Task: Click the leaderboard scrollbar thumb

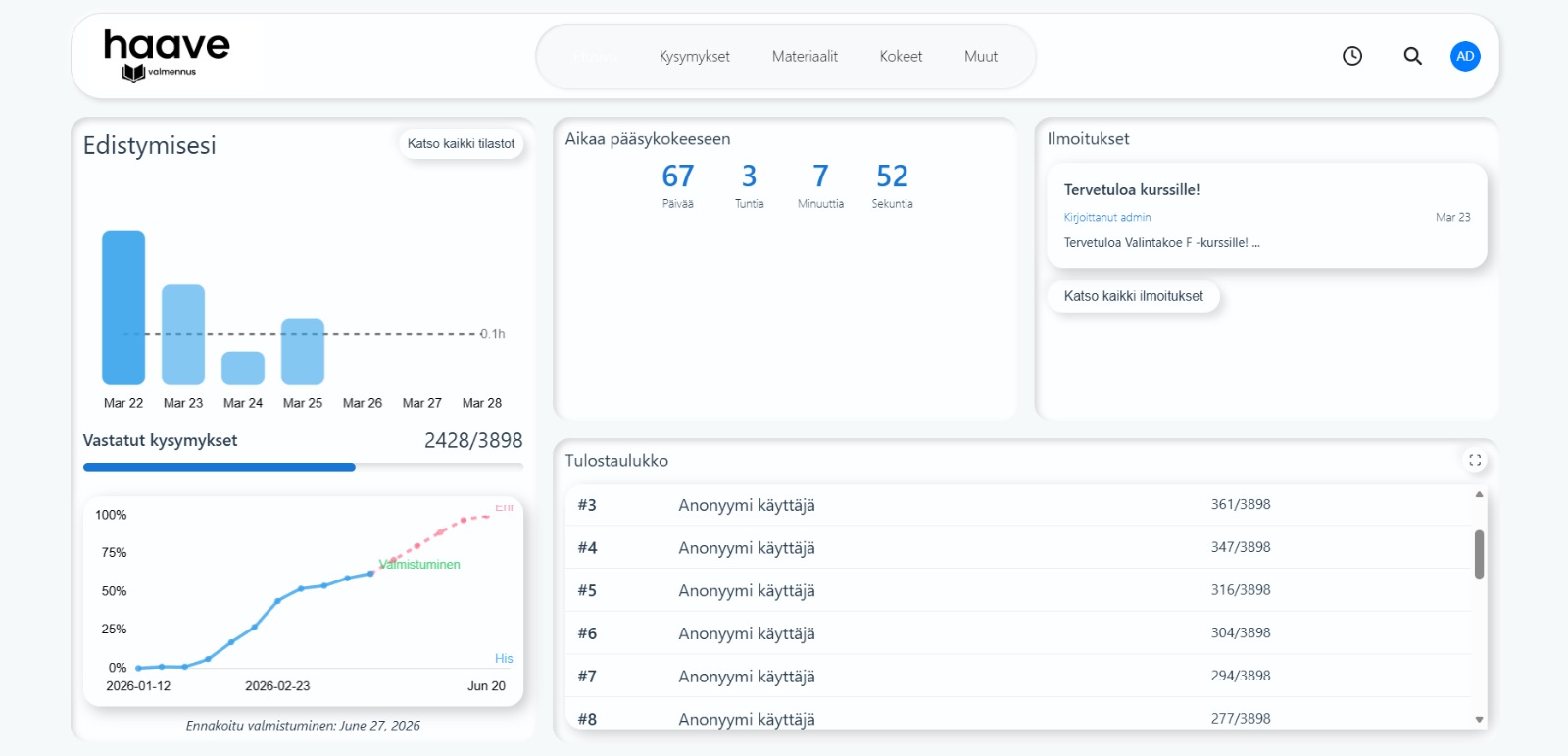Action: (1479, 554)
